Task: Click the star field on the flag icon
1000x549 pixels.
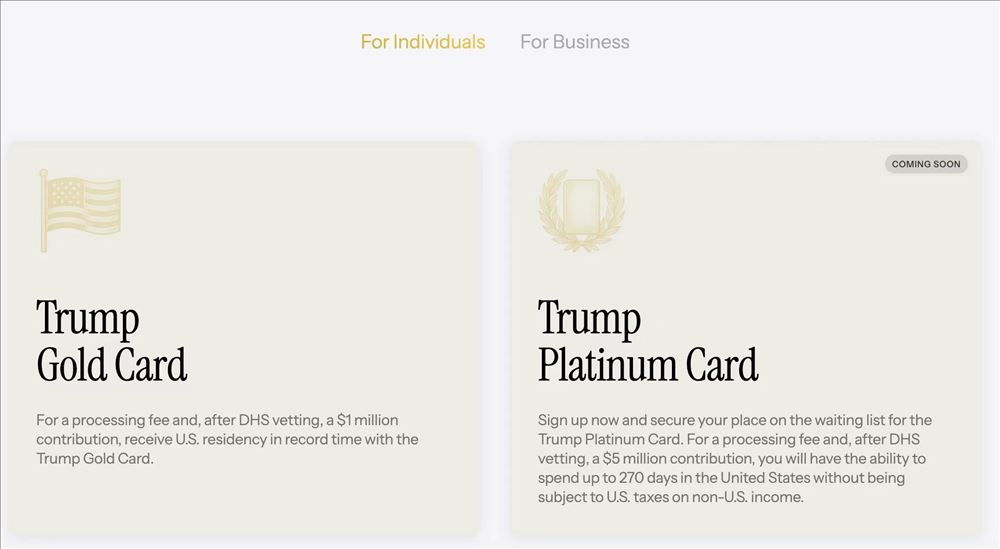Action: click(x=66, y=190)
